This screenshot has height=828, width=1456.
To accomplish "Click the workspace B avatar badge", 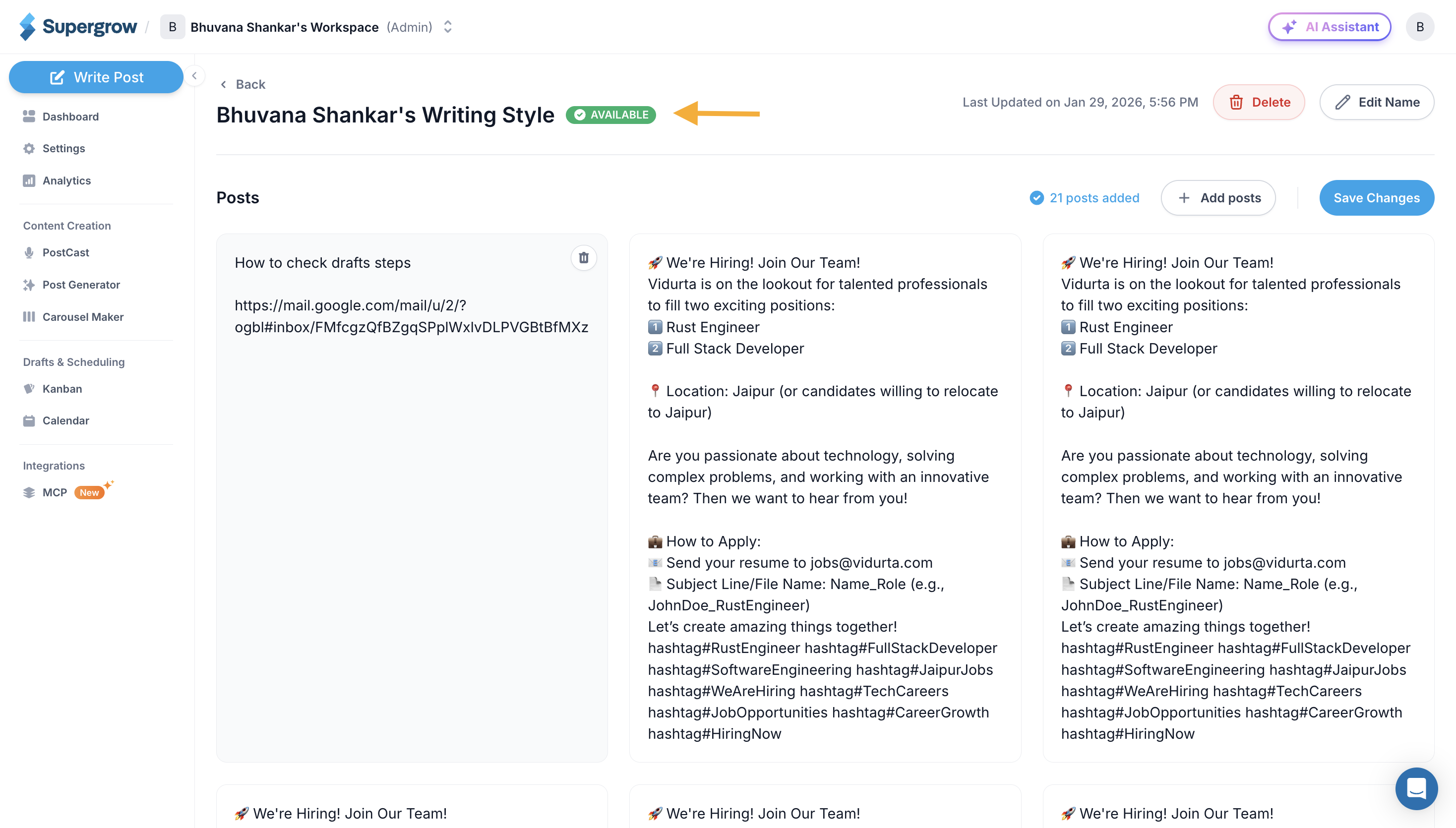I will (x=173, y=27).
